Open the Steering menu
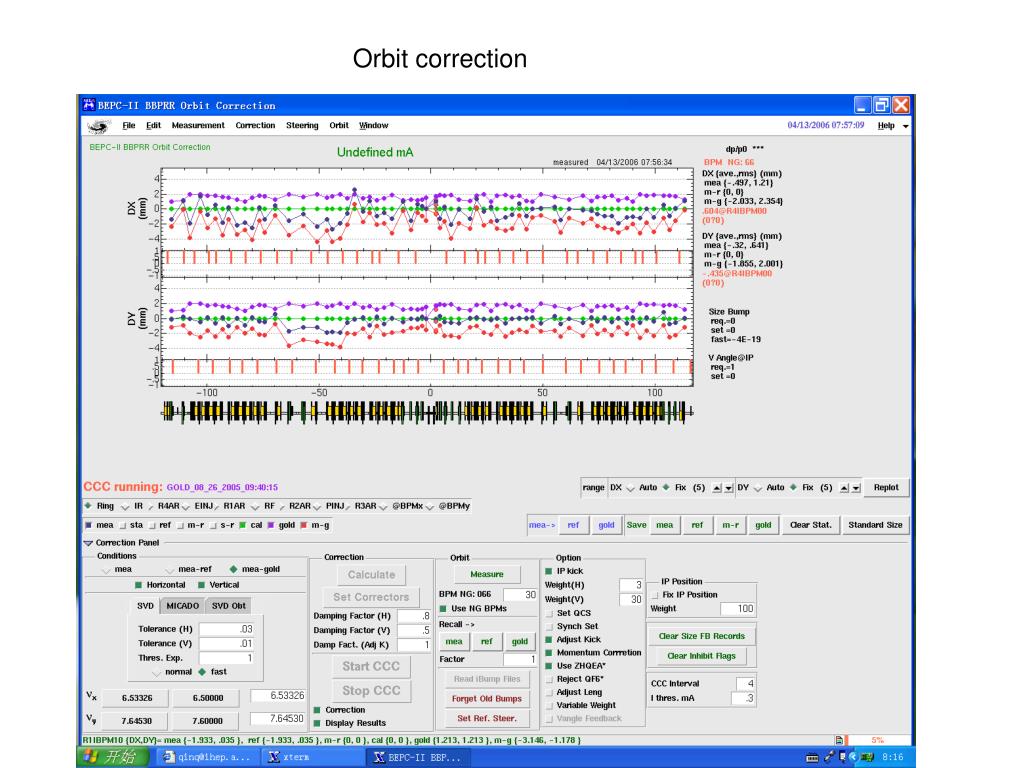Screen dimensions: 1024x768 [302, 125]
